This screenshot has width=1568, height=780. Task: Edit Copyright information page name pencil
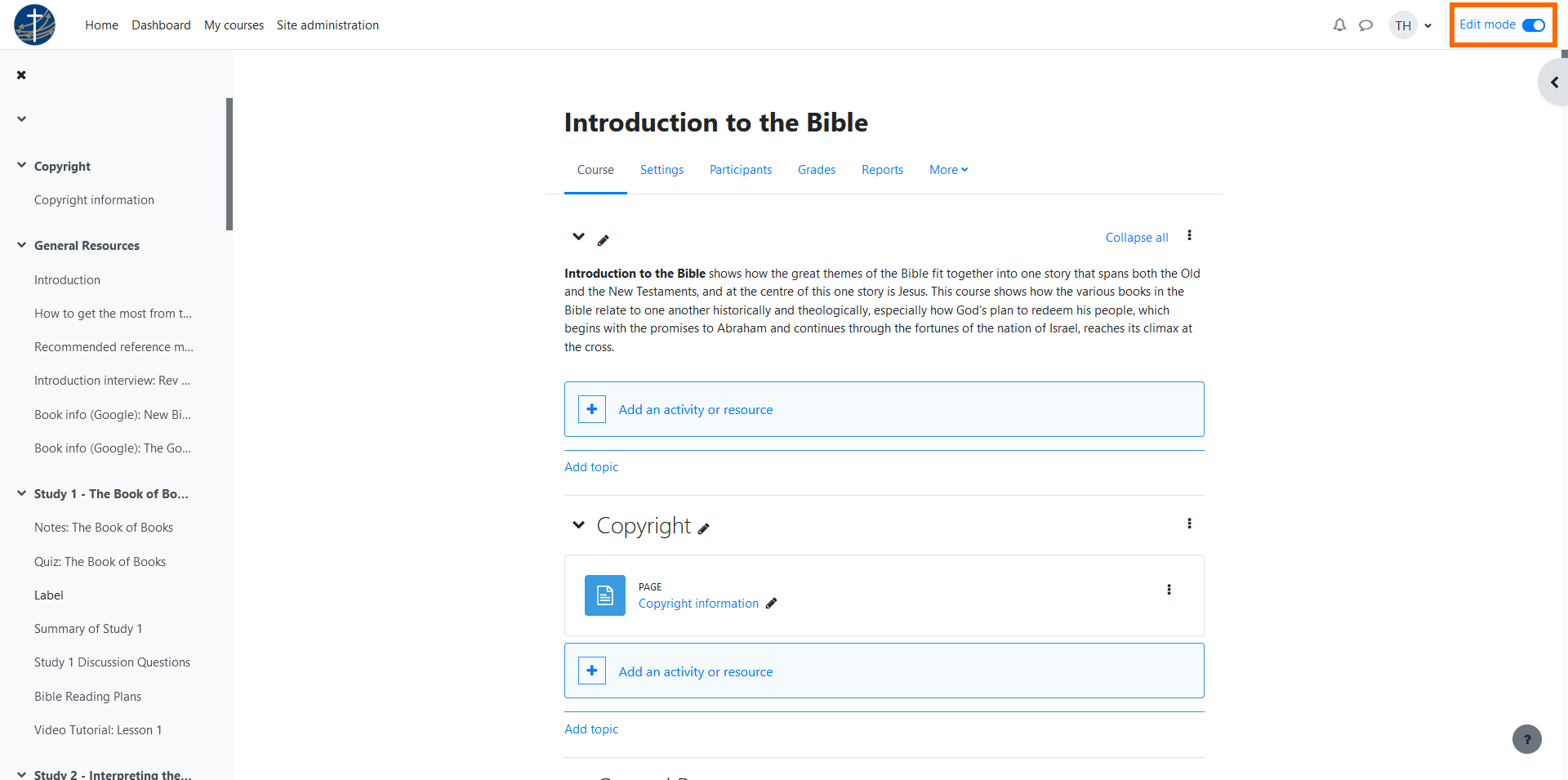[771, 604]
